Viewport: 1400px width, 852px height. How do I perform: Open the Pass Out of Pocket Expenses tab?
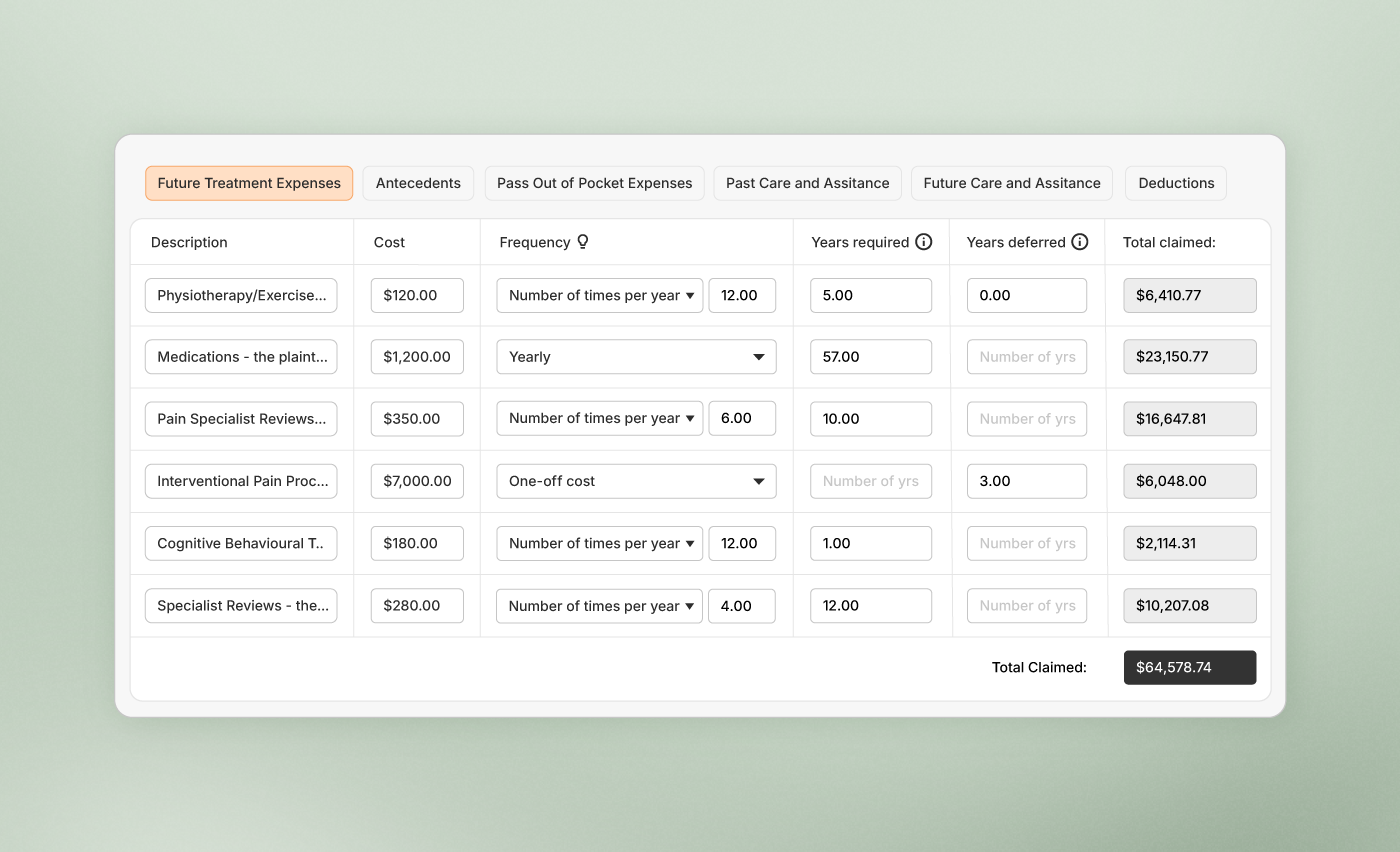594,183
